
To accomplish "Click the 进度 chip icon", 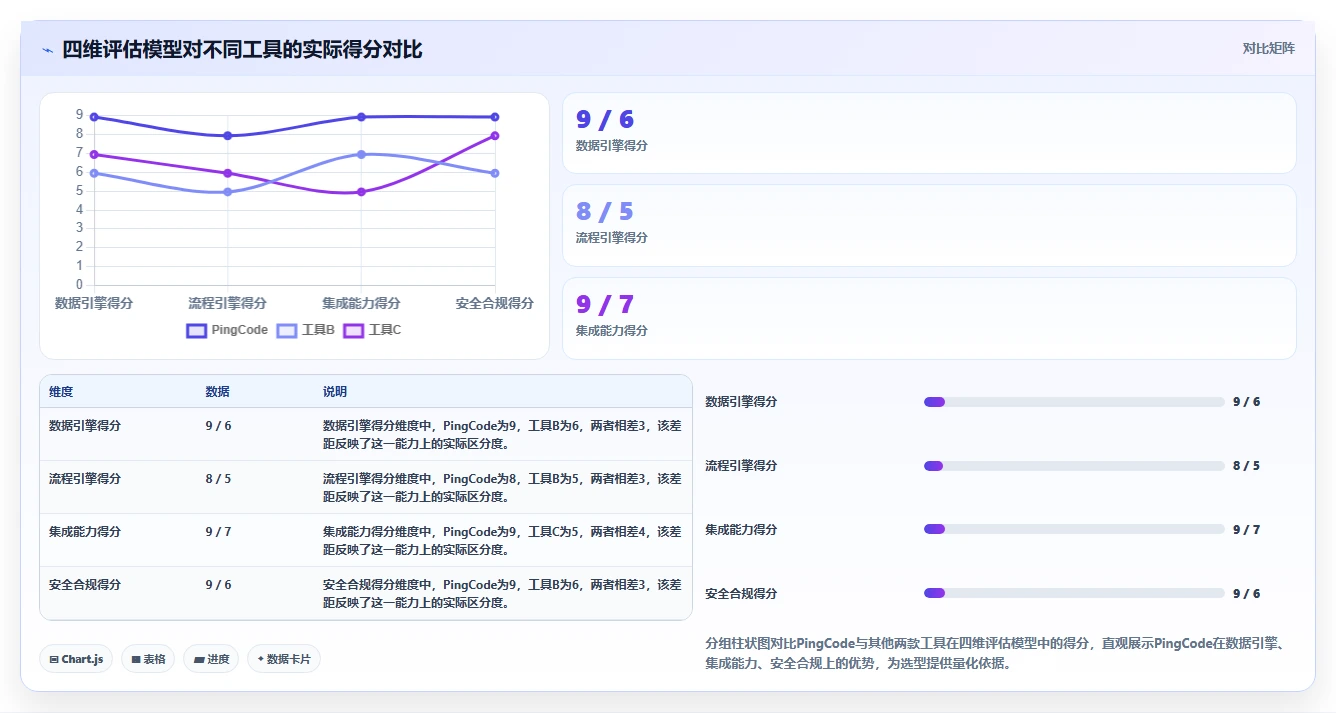I will pos(199,660).
